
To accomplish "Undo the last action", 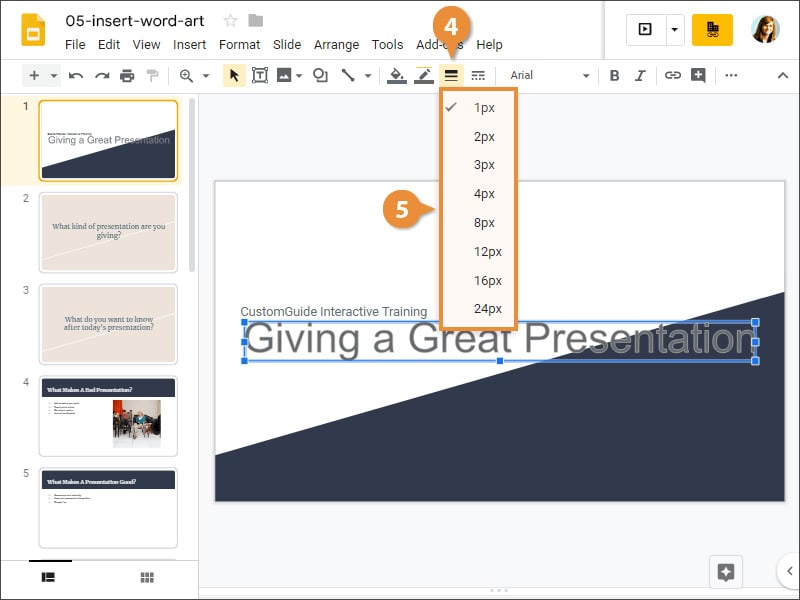I will pos(76,76).
